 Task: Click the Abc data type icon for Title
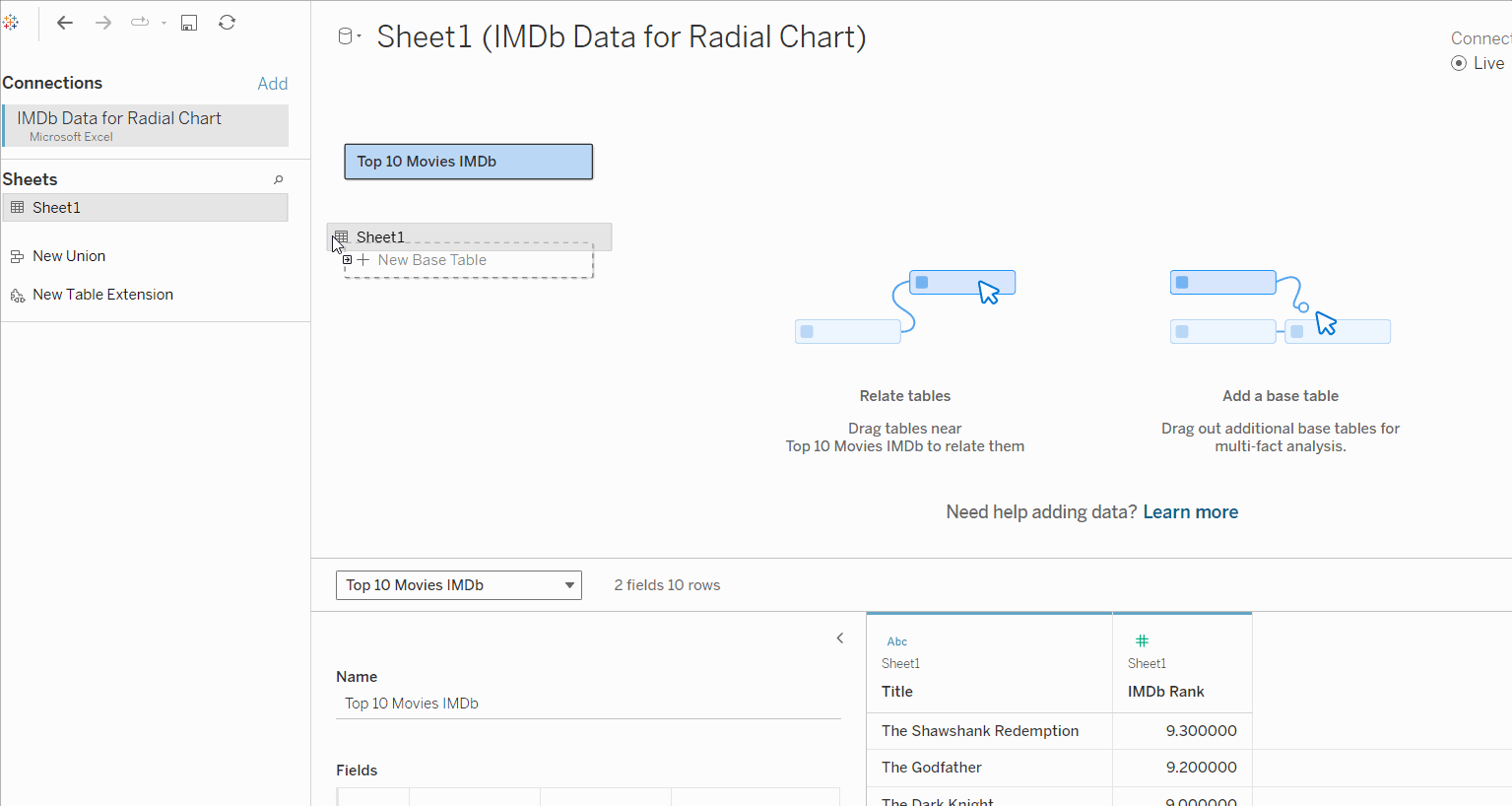(x=896, y=641)
